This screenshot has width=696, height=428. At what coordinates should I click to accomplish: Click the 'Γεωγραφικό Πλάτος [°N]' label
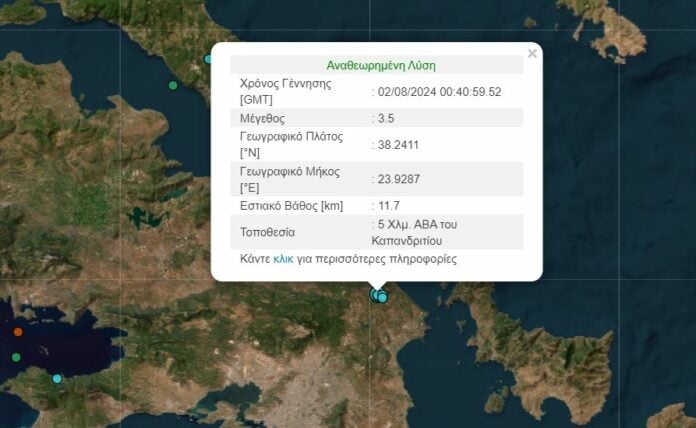pyautogui.click(x=291, y=145)
